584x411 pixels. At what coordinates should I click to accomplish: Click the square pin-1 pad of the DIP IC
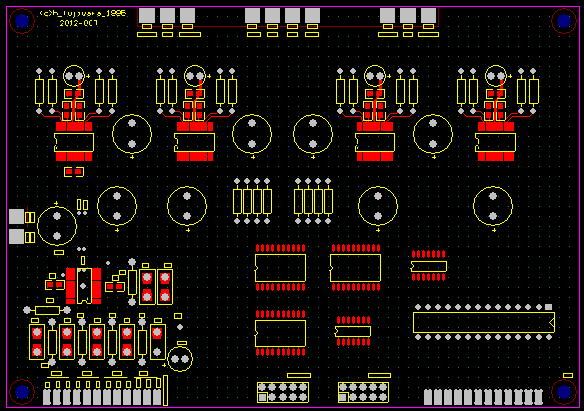click(548, 307)
